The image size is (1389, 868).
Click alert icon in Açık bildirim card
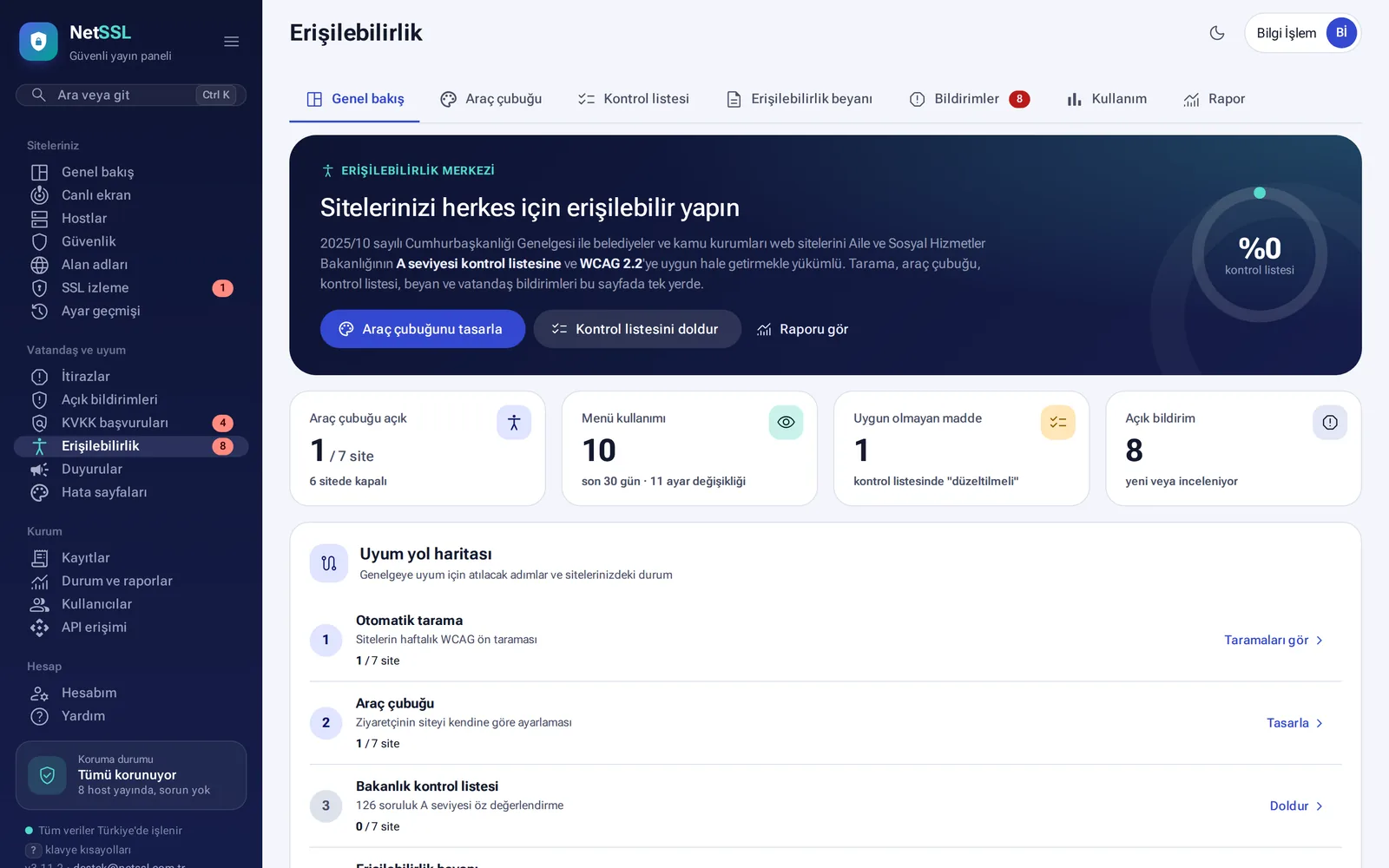(x=1330, y=423)
